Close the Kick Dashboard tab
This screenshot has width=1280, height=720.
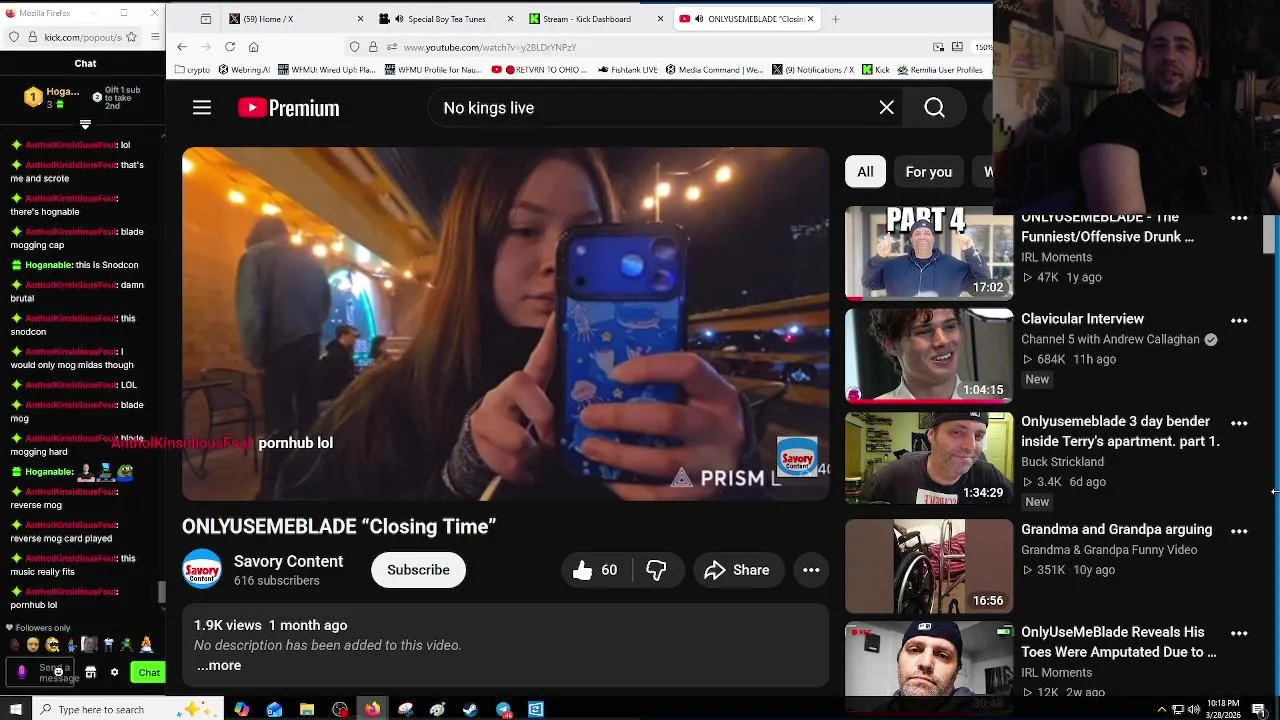tap(660, 19)
